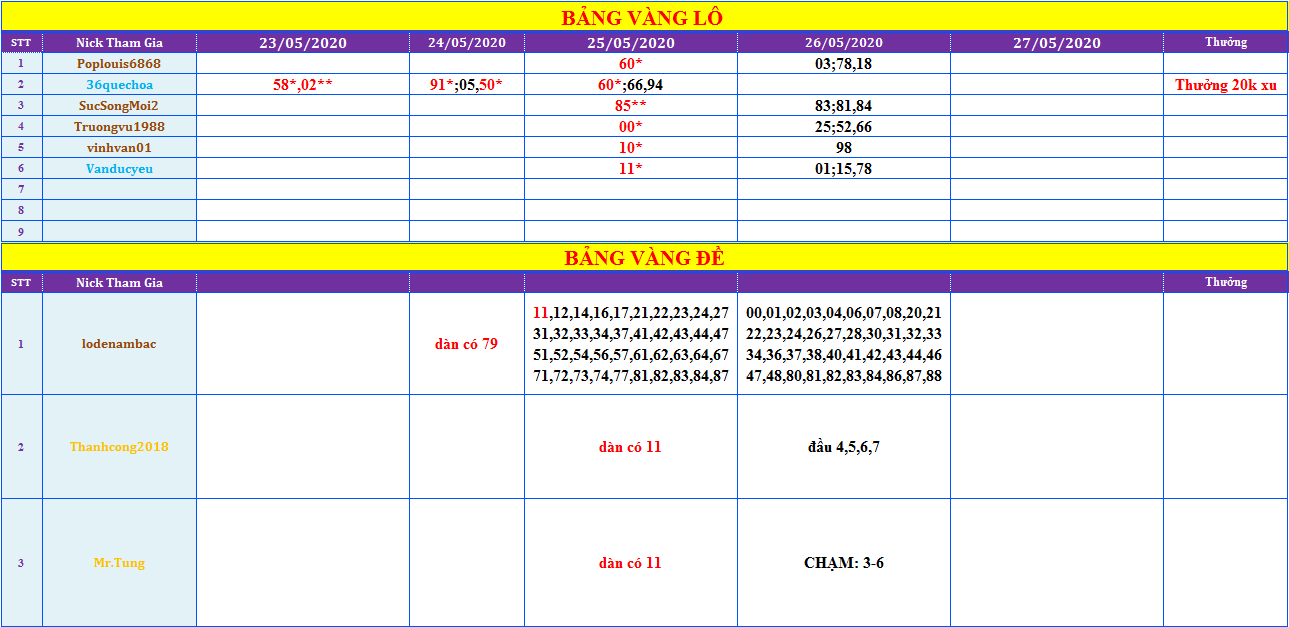
Task: Click the dàn có 79 cell
Action: pos(467,343)
